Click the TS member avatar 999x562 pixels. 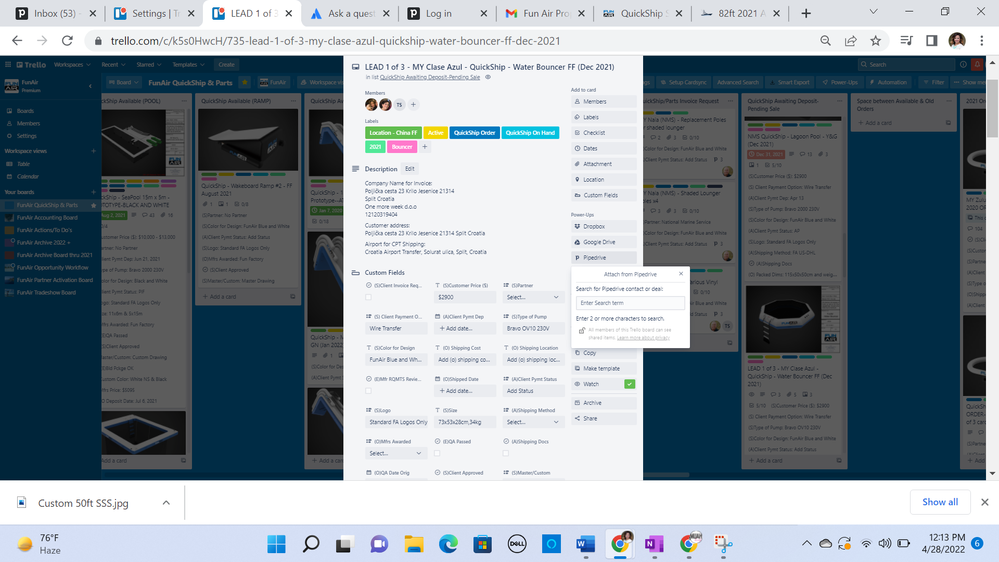[x=399, y=104]
